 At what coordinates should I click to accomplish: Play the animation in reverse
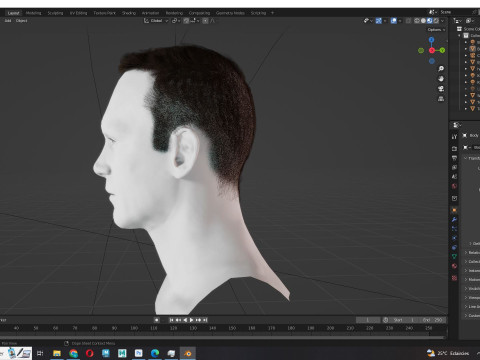(185, 320)
